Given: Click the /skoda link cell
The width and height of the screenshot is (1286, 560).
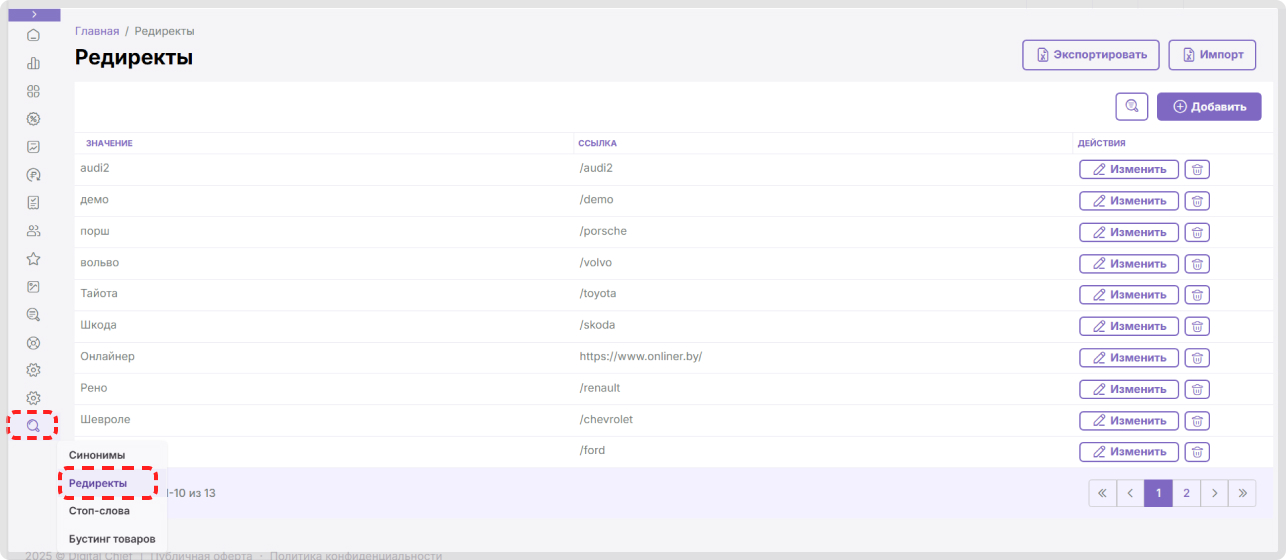Looking at the screenshot, I should click(x=597, y=325).
